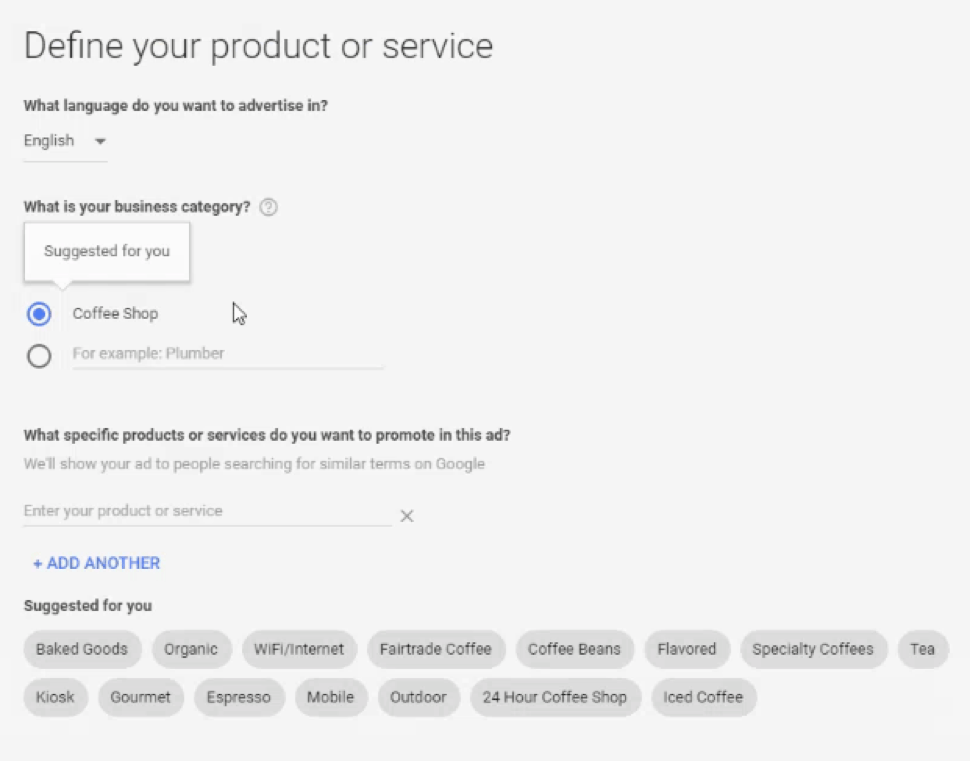
Task: Add the Coffee Beans suggestion
Action: point(574,649)
